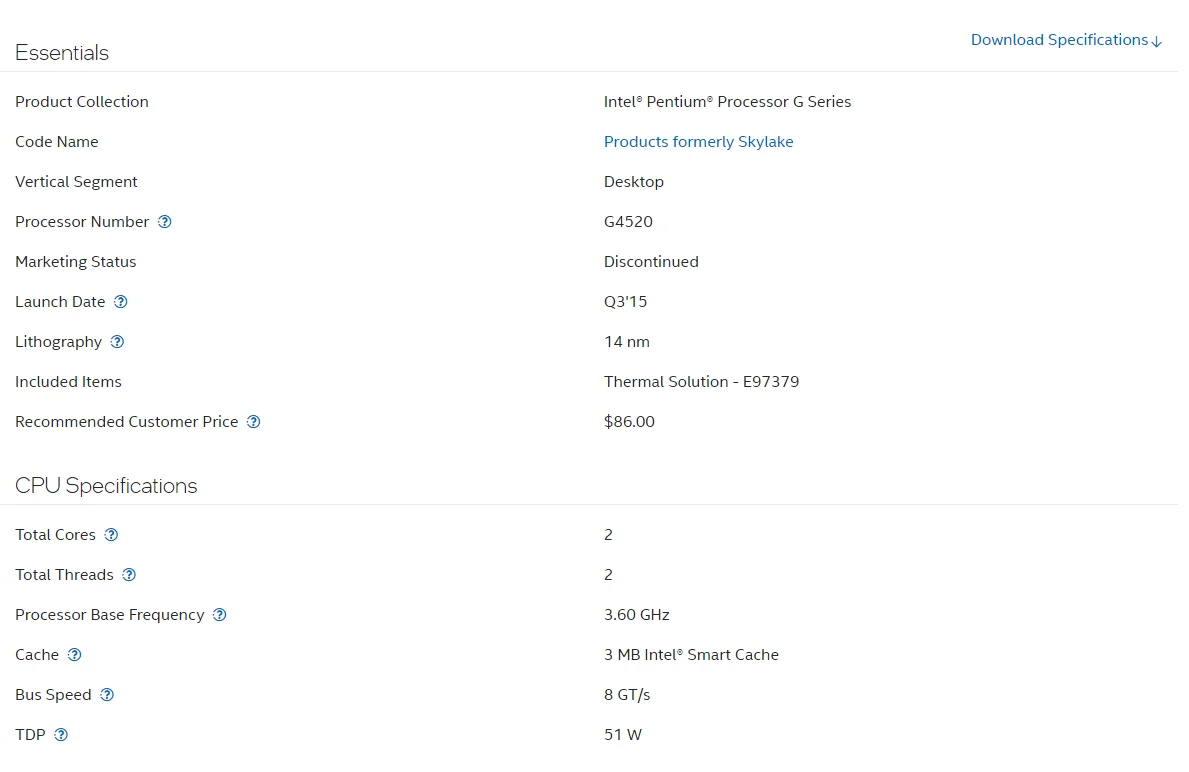Show info for Recommended Customer Price
This screenshot has height=772, width=1189.
(254, 422)
